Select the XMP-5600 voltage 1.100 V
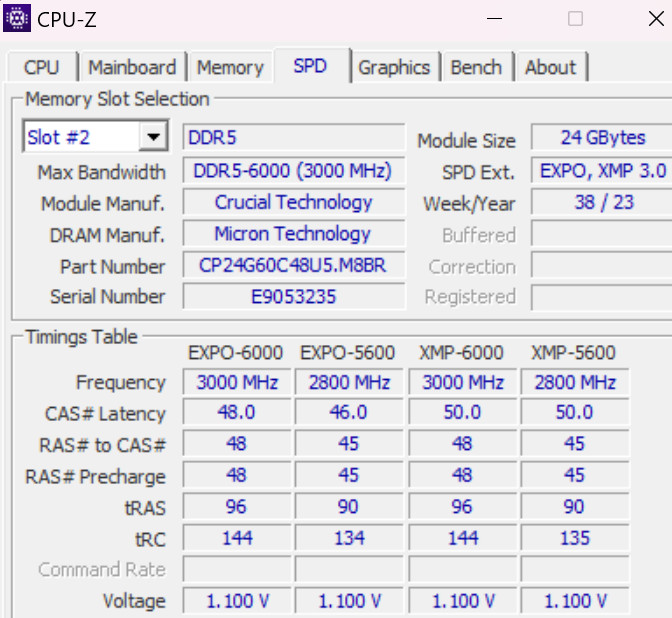 tap(575, 600)
